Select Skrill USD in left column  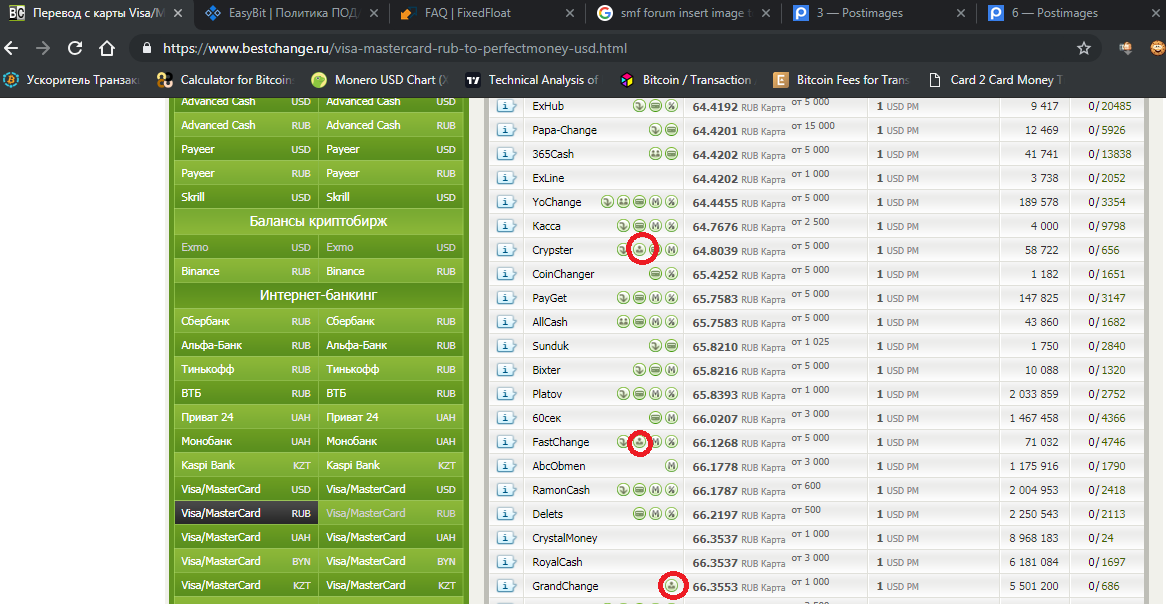(x=246, y=197)
